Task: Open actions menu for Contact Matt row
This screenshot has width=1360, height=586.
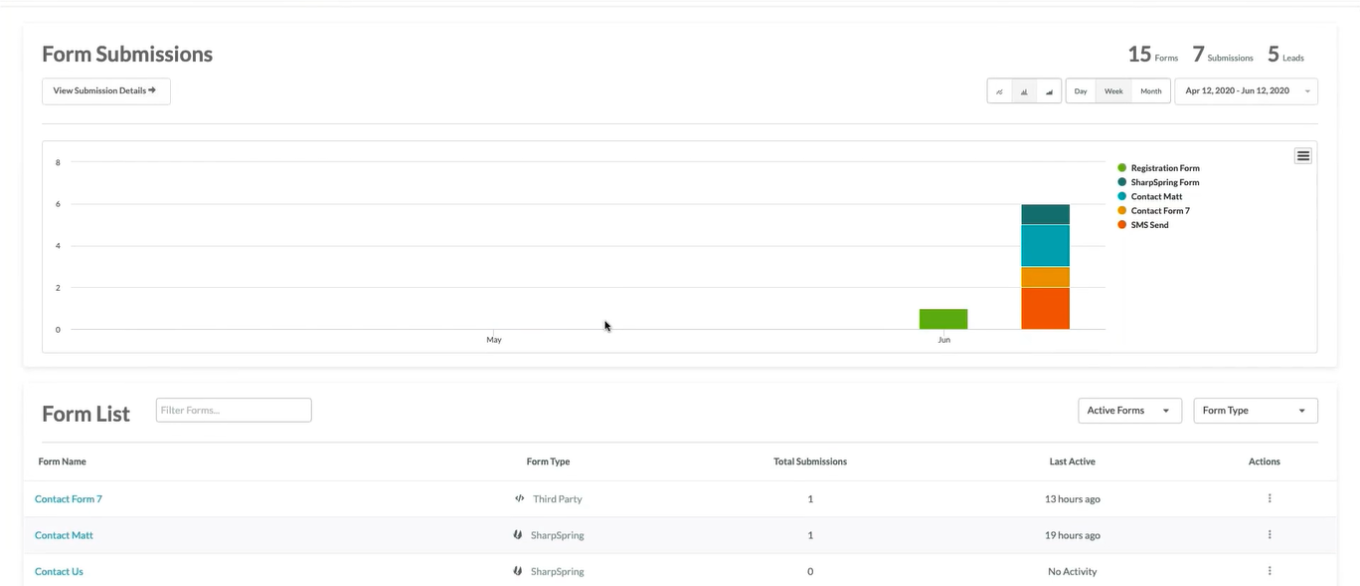Action: [1269, 535]
